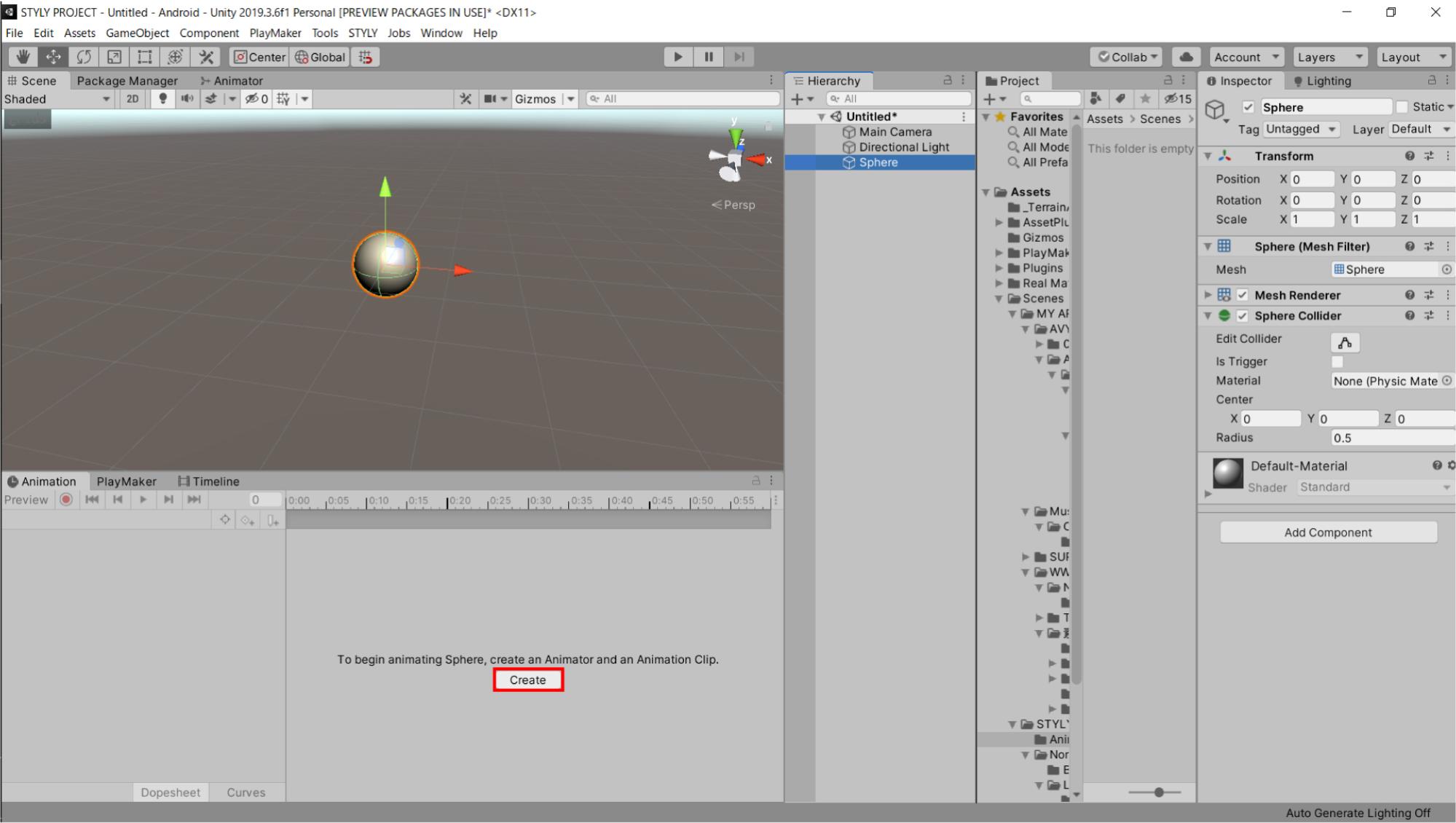Enable the Is Trigger checkbox
This screenshot has width=1456, height=823.
[x=1337, y=361]
